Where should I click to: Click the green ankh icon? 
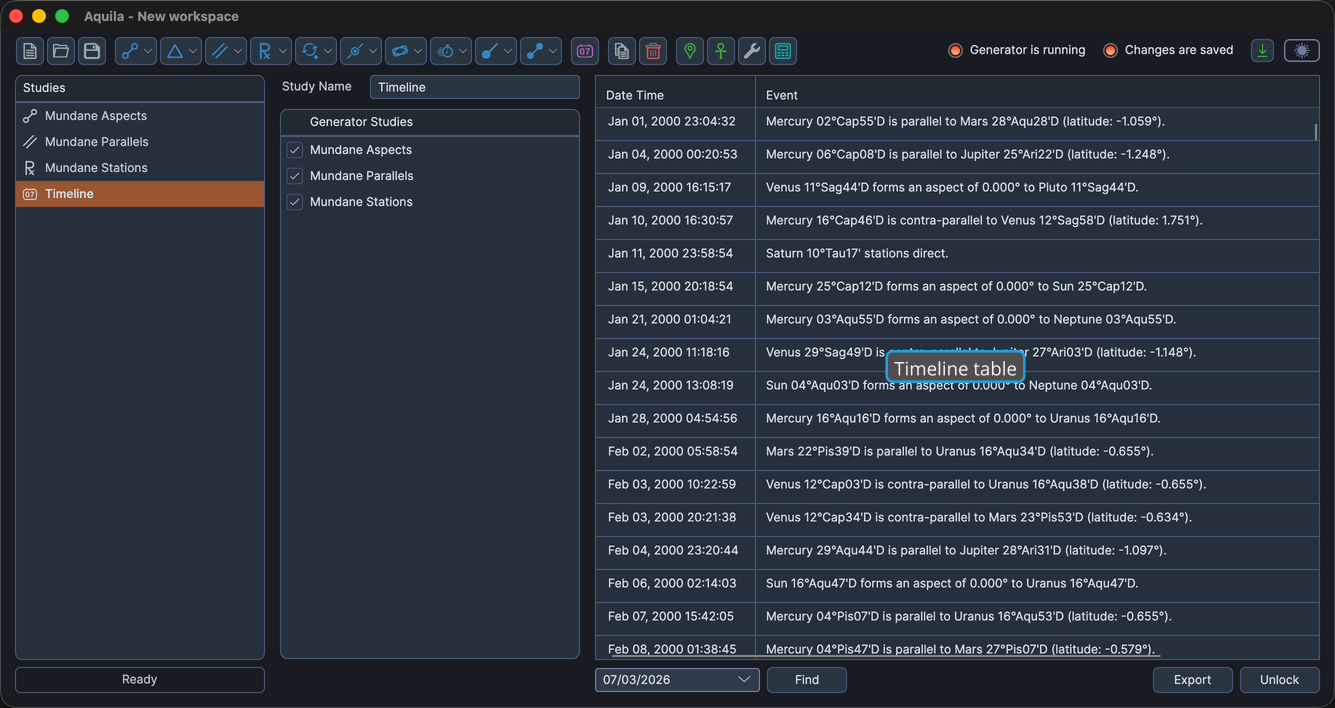(x=721, y=51)
